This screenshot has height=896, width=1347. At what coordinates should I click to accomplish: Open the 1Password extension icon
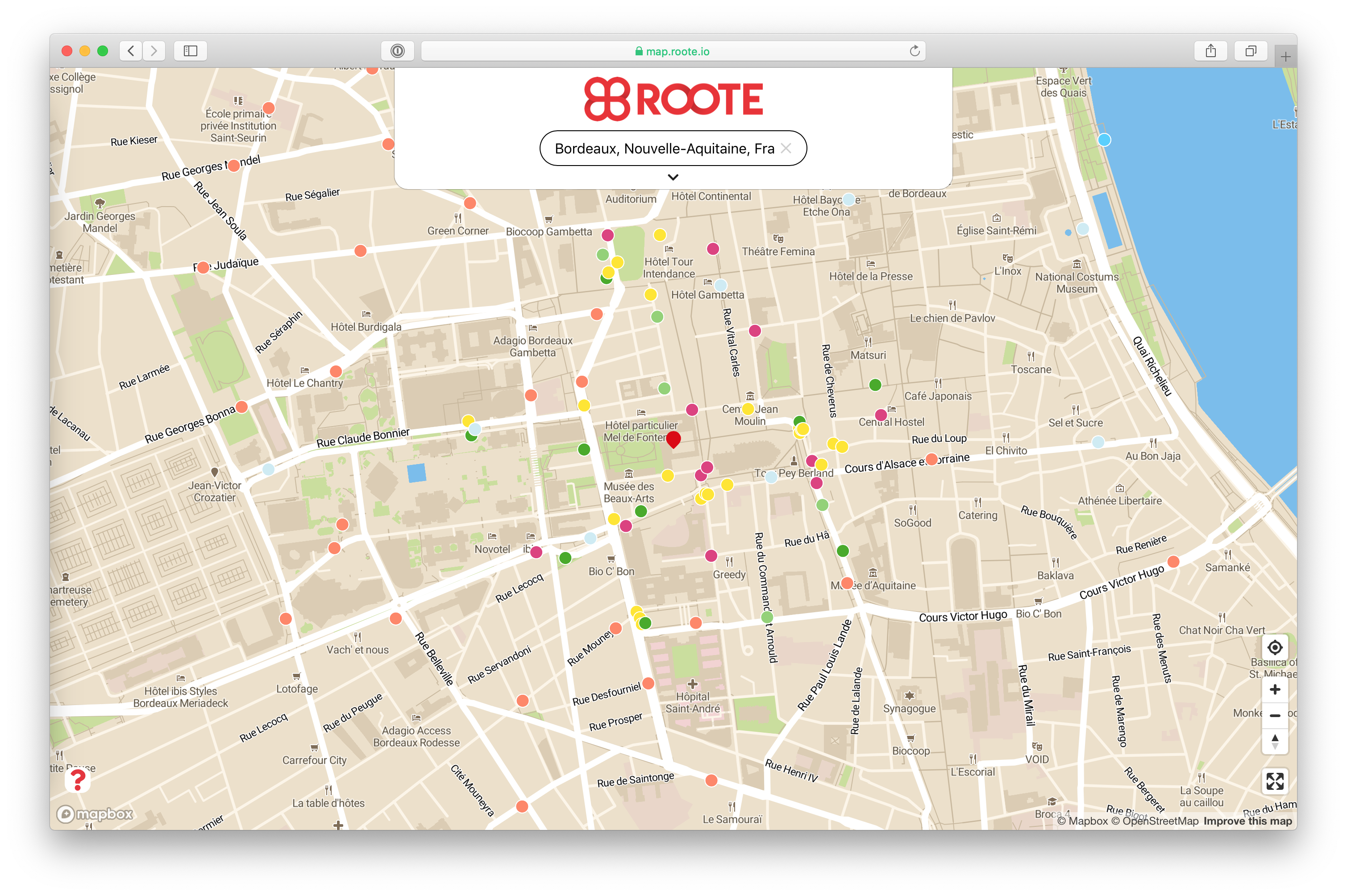(x=397, y=51)
